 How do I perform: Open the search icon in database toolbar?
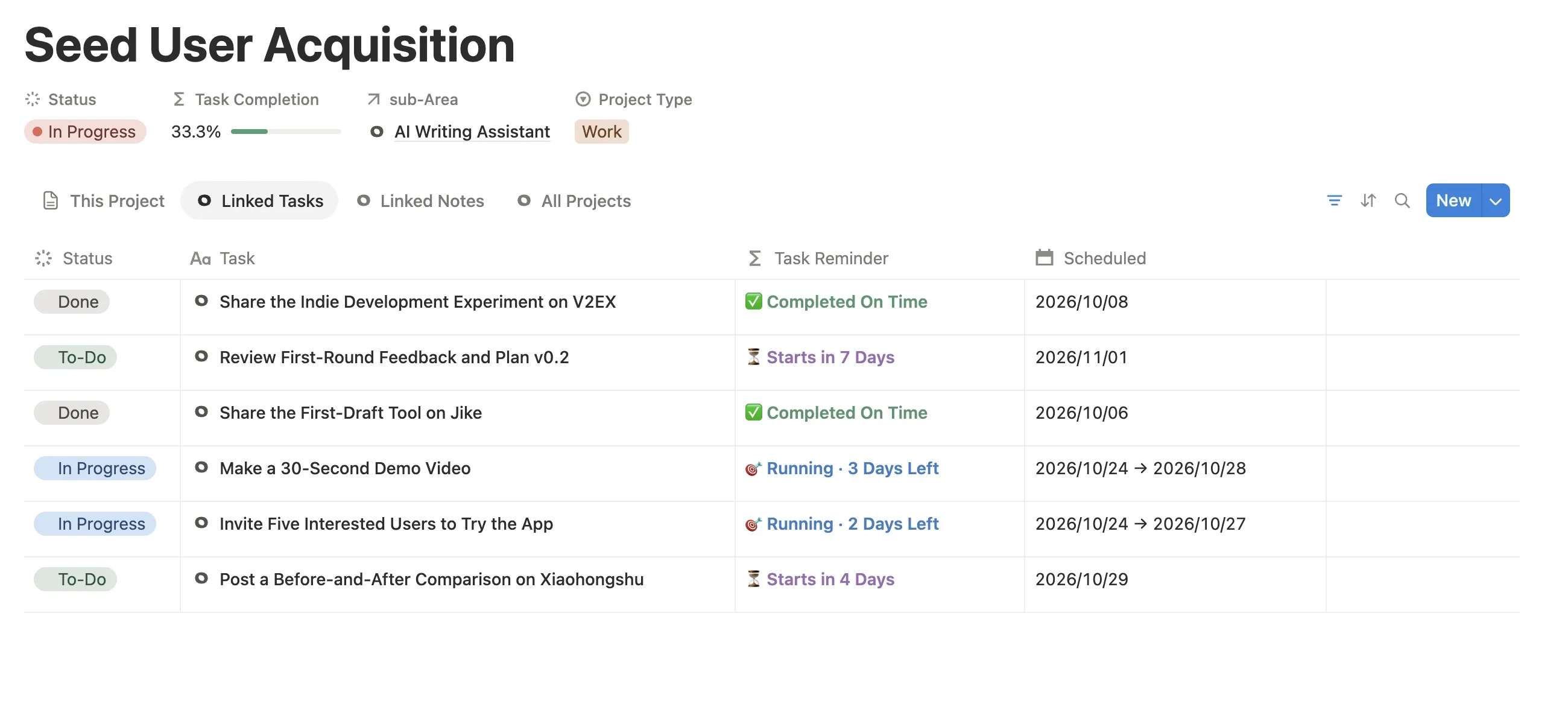[1402, 200]
